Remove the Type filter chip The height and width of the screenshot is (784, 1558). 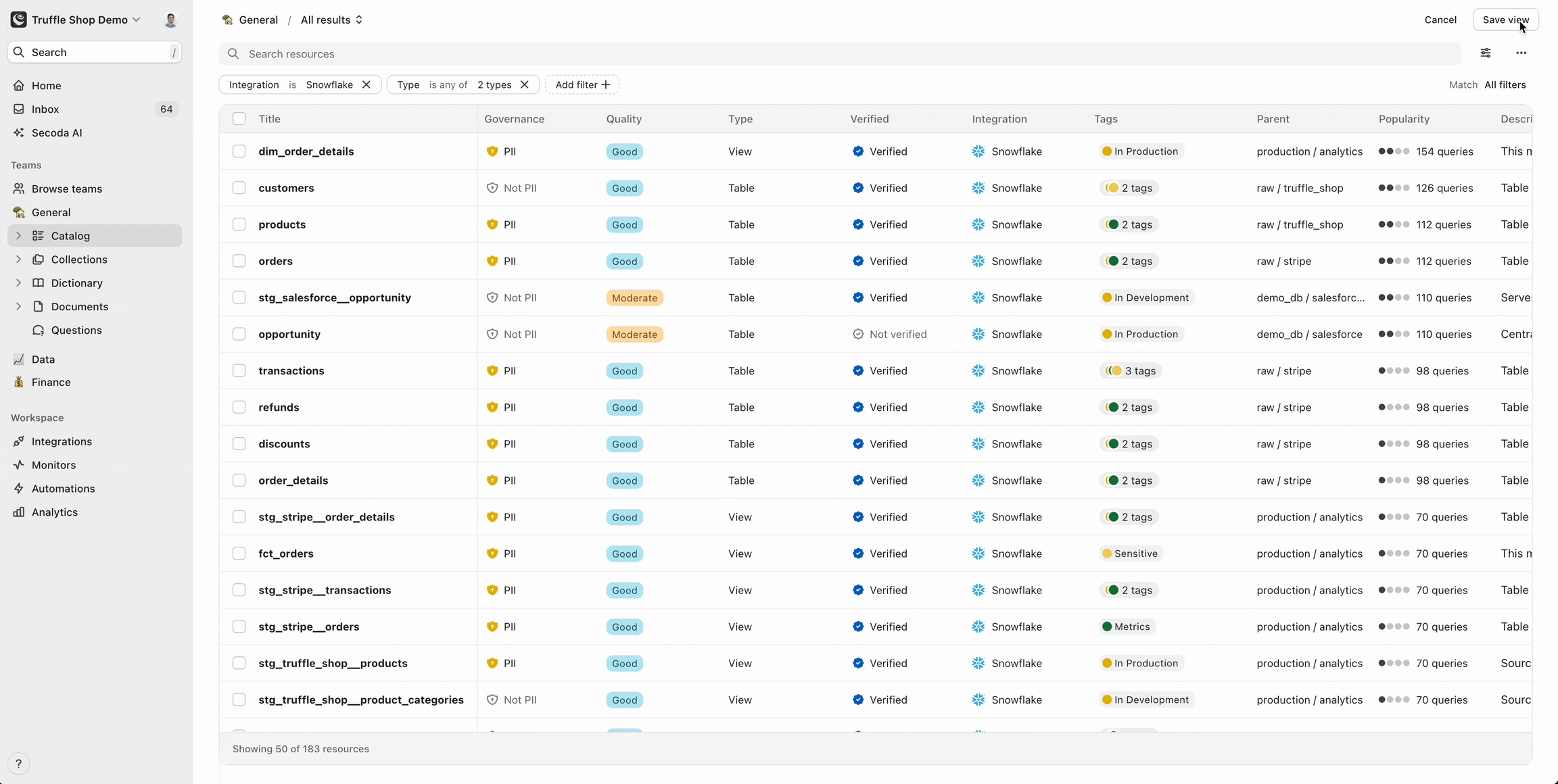(x=524, y=84)
